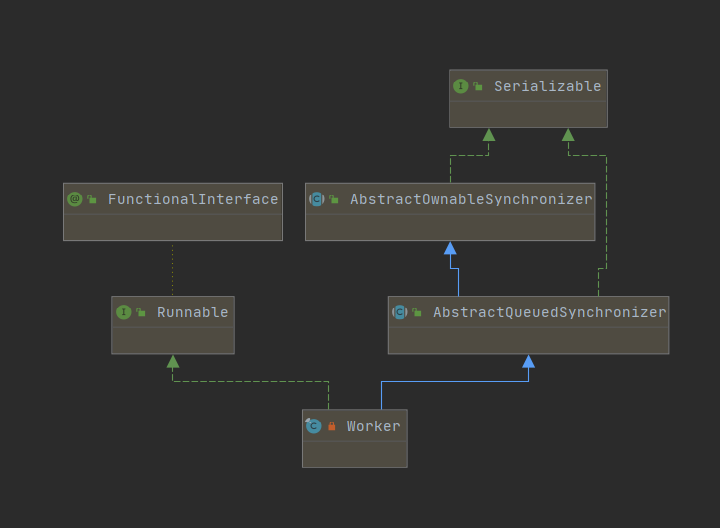This screenshot has height=528, width=720.
Task: Select the FunctionalInterface node title
Action: [x=193, y=199]
